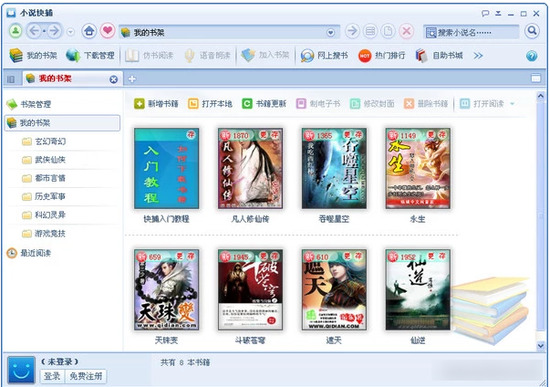
Task: Close the 我的书架 tab
Action: point(113,79)
